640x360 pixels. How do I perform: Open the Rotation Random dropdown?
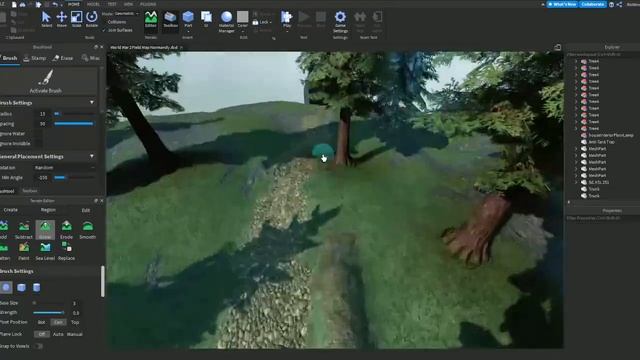coord(64,168)
